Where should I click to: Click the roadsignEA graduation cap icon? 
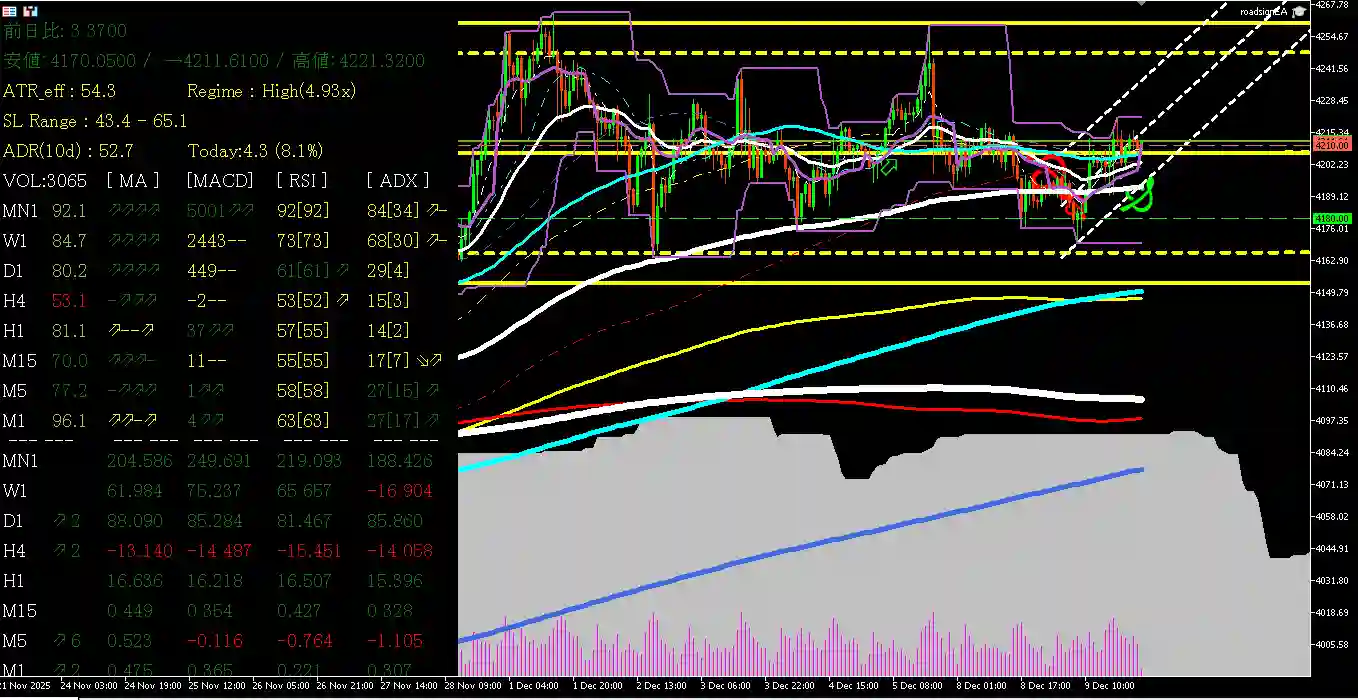[x=1298, y=11]
